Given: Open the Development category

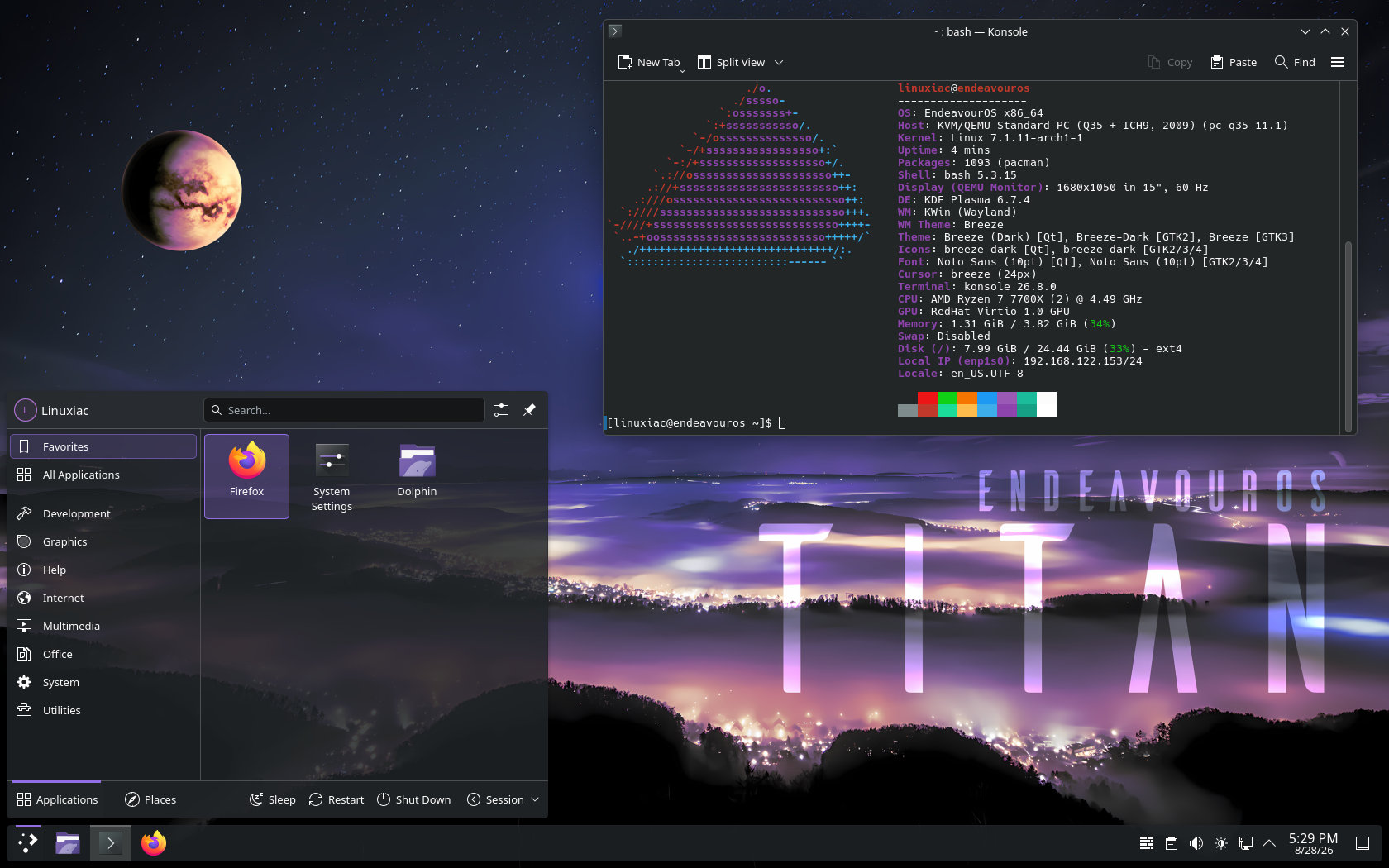Looking at the screenshot, I should 103,513.
